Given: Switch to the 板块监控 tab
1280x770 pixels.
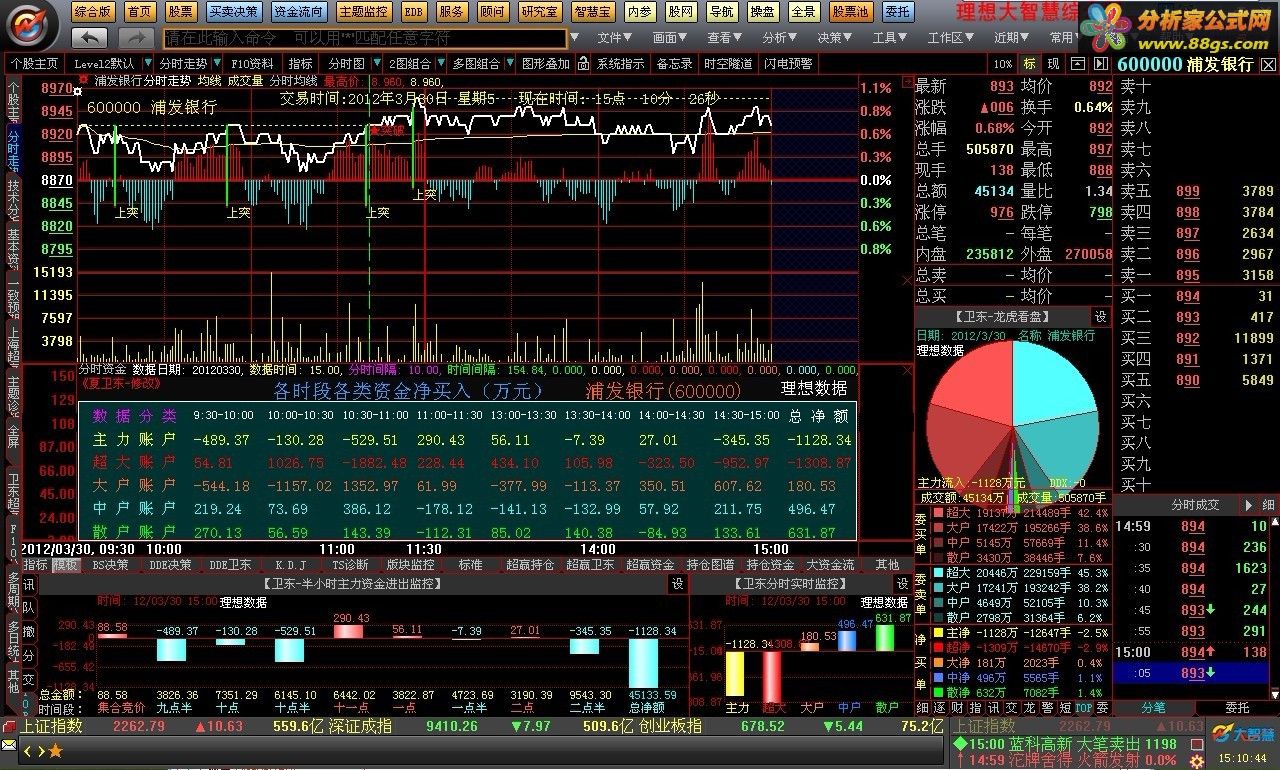Looking at the screenshot, I should point(410,565).
